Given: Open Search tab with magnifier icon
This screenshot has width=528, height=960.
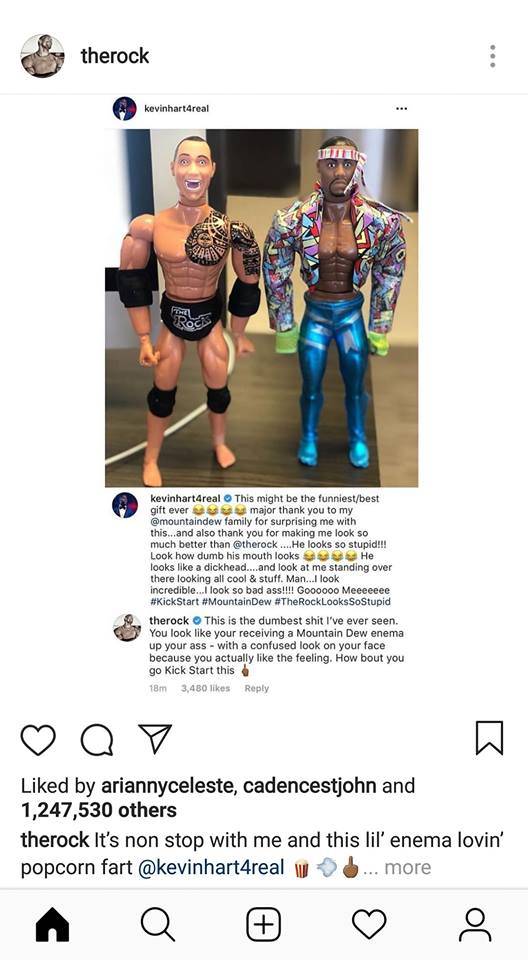Looking at the screenshot, I should 158,924.
